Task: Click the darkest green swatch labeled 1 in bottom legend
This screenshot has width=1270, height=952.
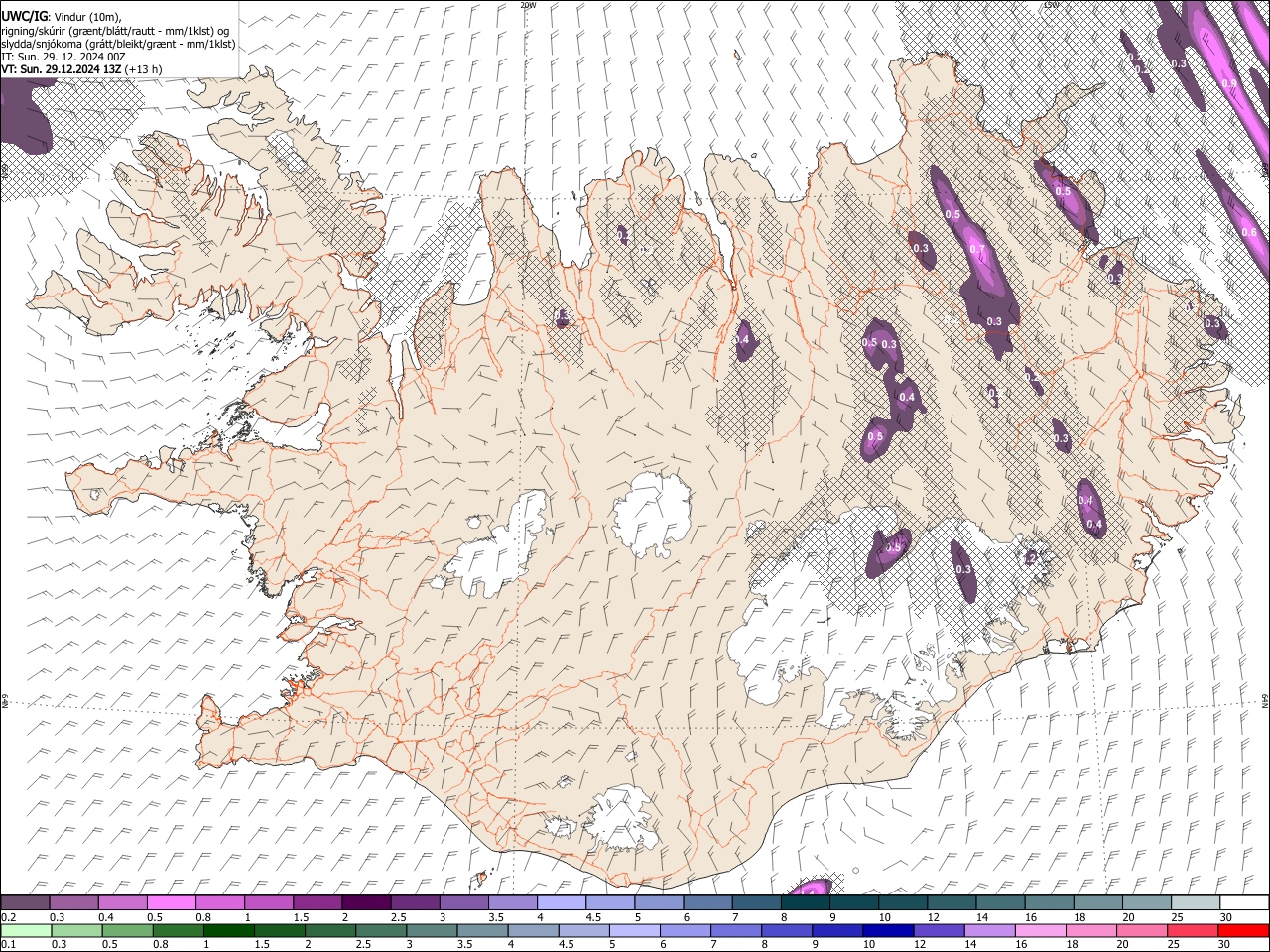Action: click(x=228, y=931)
